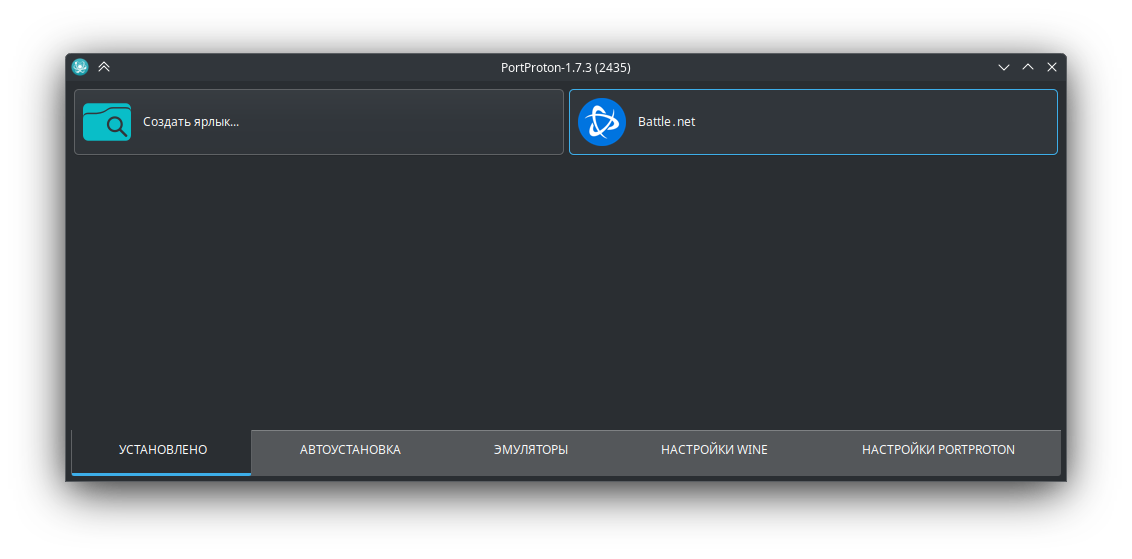This screenshot has width=1132, height=559.
Task: Click blank space inside the Создать ярлык tile
Action: click(x=400, y=122)
